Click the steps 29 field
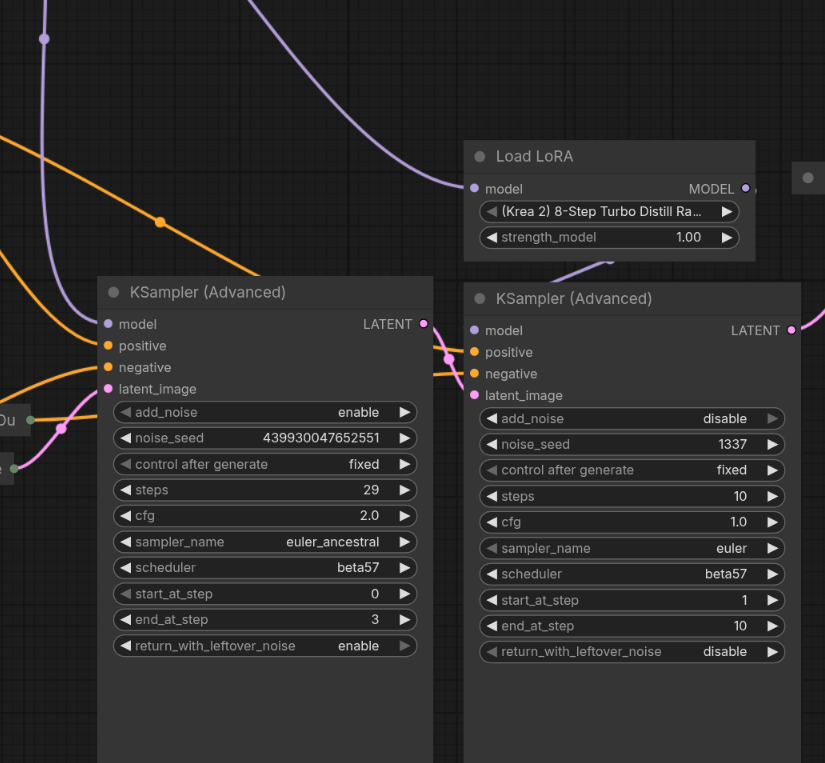The image size is (825, 763). pos(265,490)
